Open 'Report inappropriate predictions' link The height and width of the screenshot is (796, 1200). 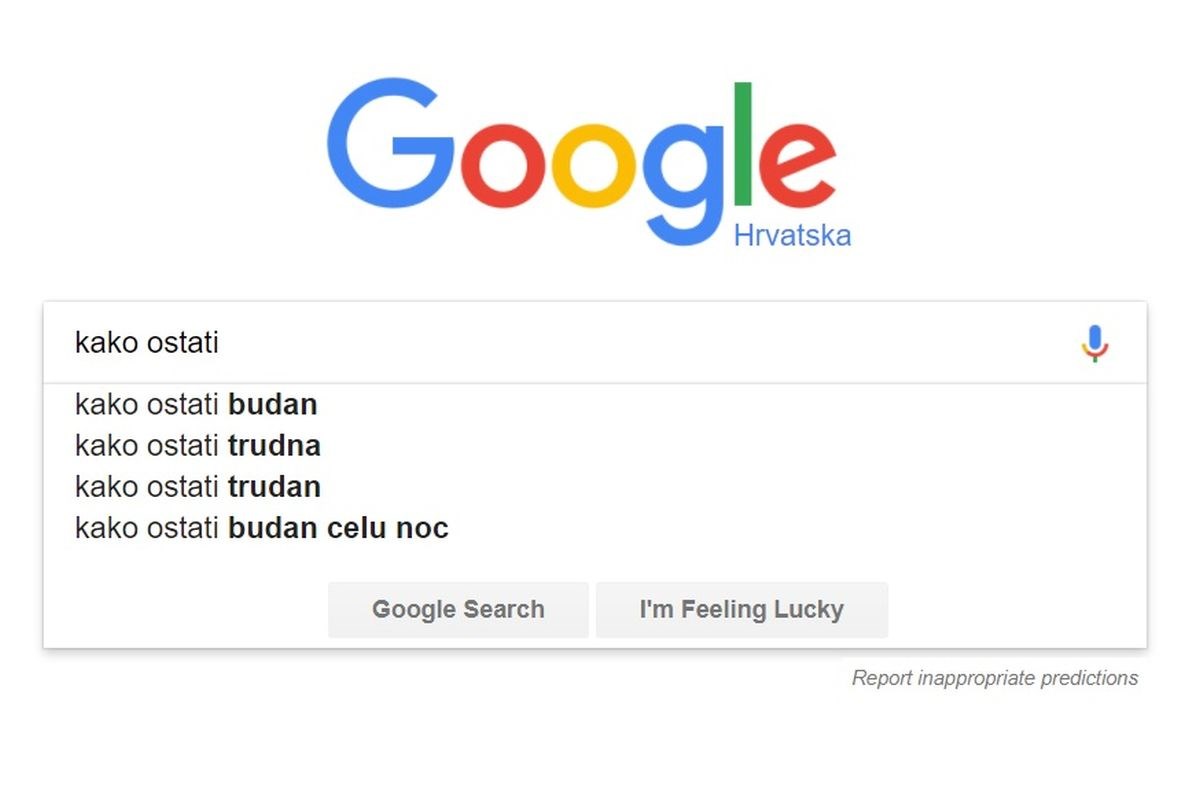[x=993, y=678]
